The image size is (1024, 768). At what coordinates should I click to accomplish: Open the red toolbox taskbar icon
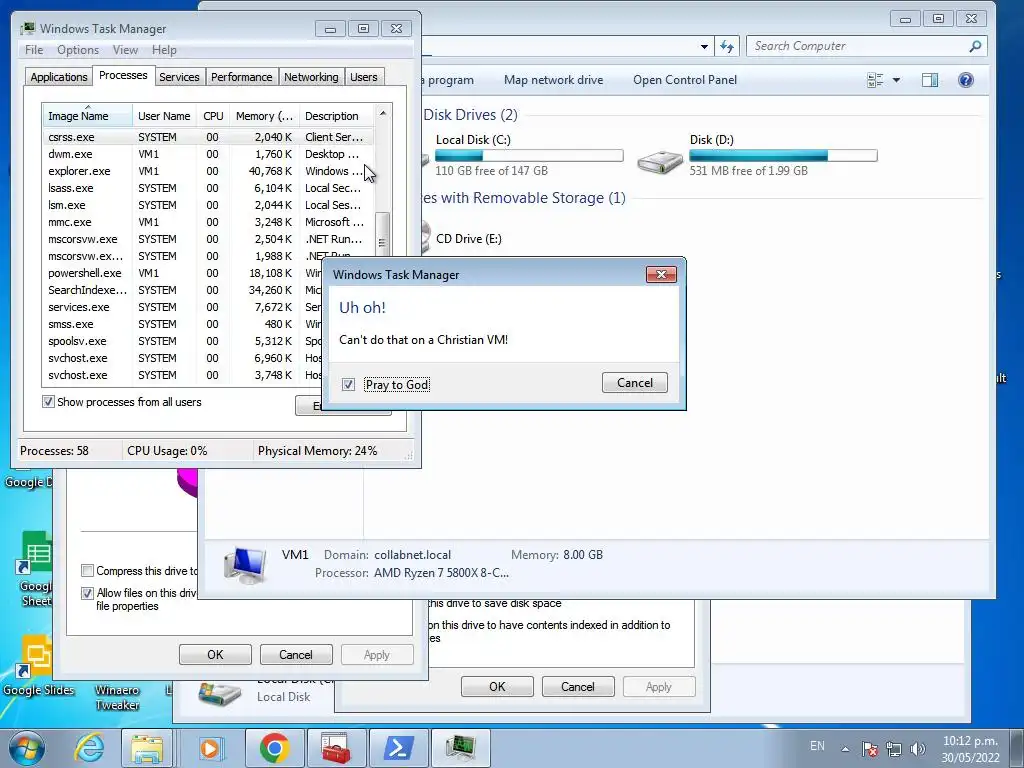(336, 748)
